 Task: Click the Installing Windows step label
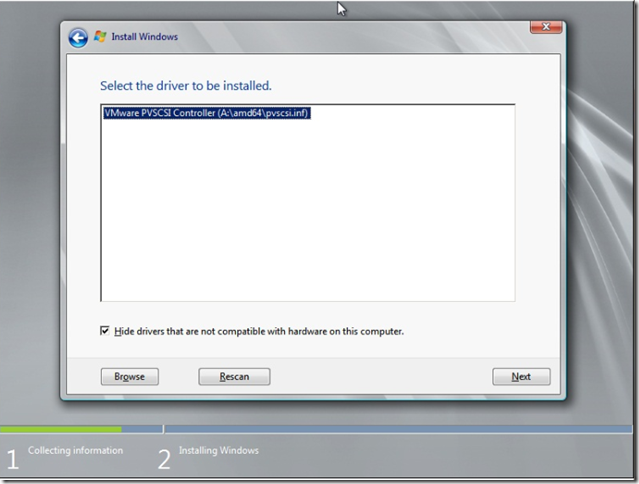click(218, 450)
